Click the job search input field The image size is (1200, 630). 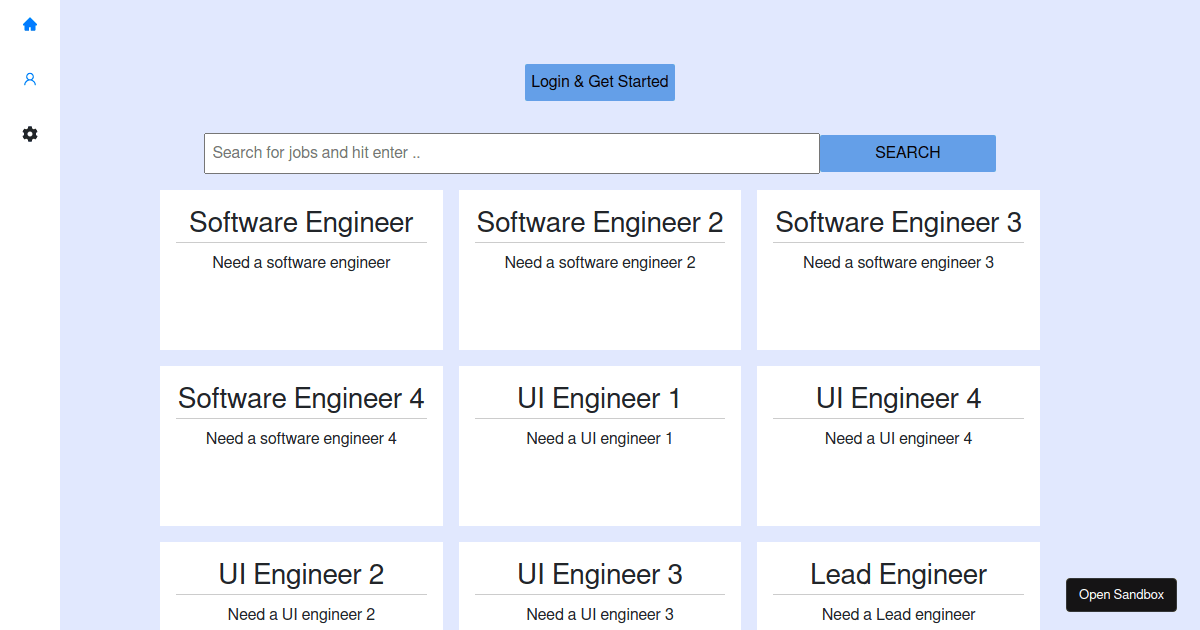[511, 153]
